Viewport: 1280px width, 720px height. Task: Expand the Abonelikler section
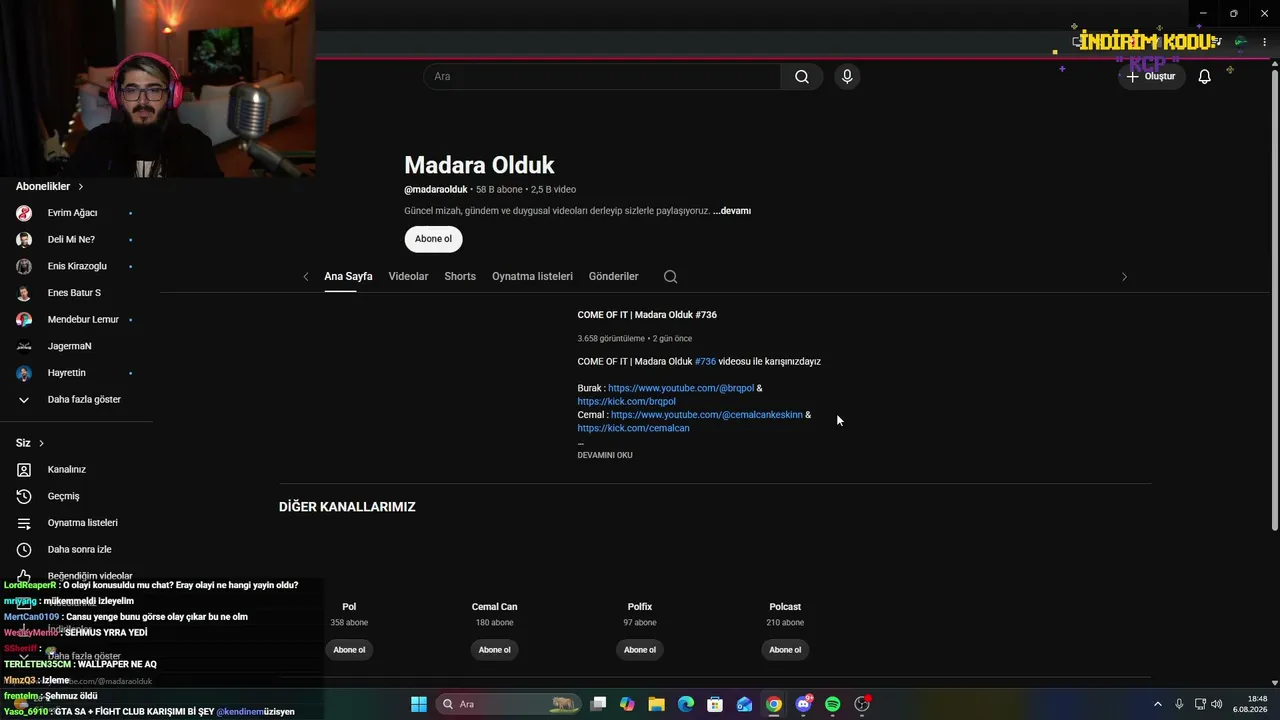50,187
